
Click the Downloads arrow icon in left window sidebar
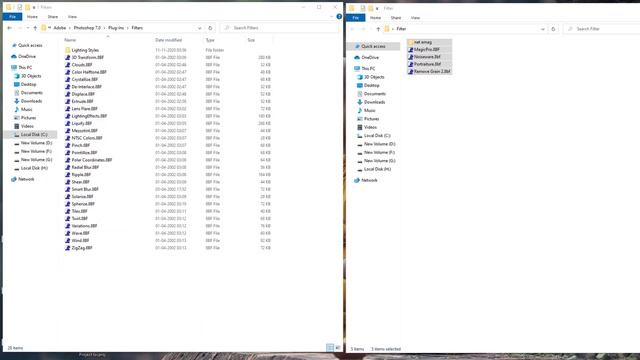17,101
